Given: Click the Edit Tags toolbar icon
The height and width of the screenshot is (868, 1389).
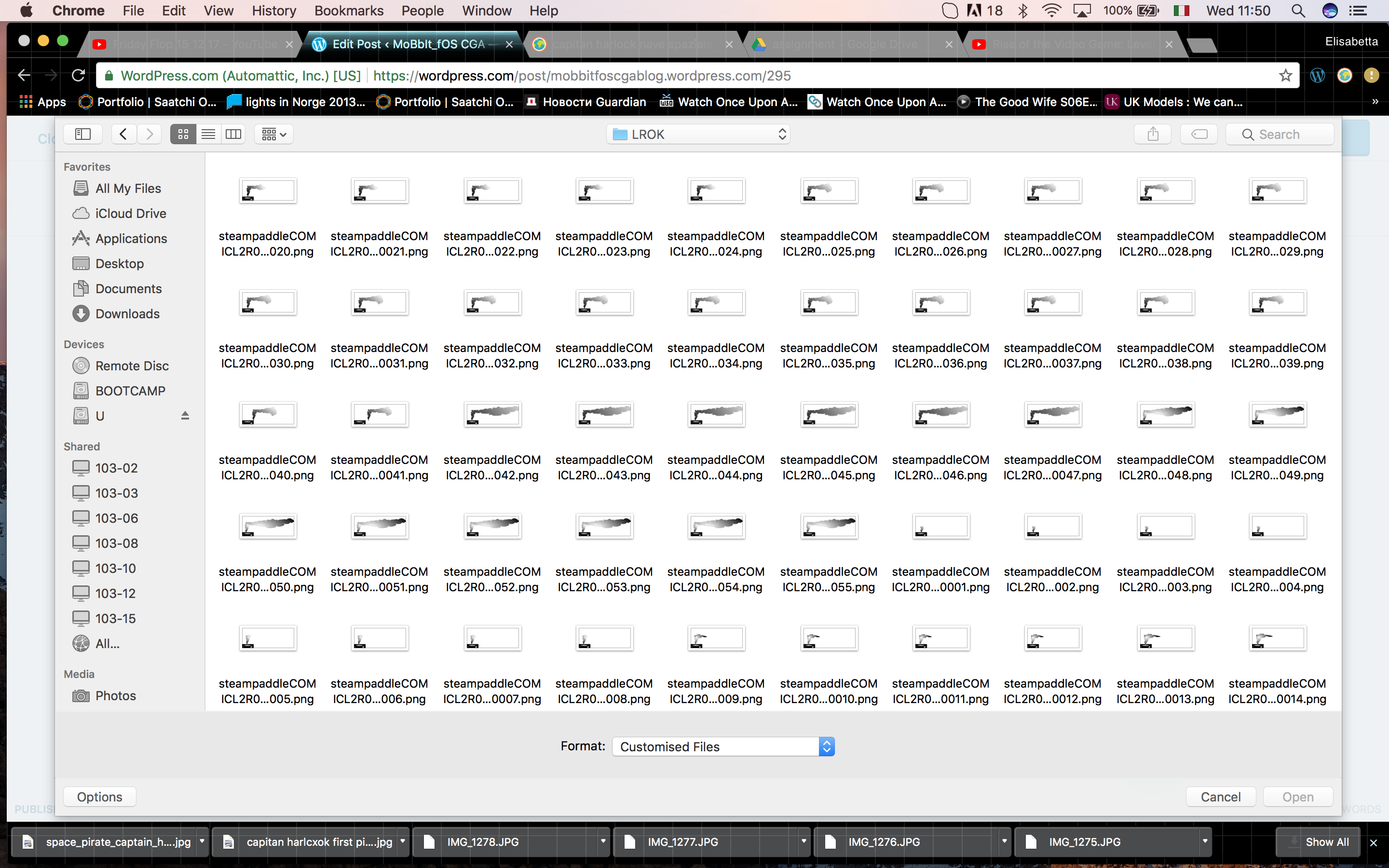Looking at the screenshot, I should [x=1199, y=134].
